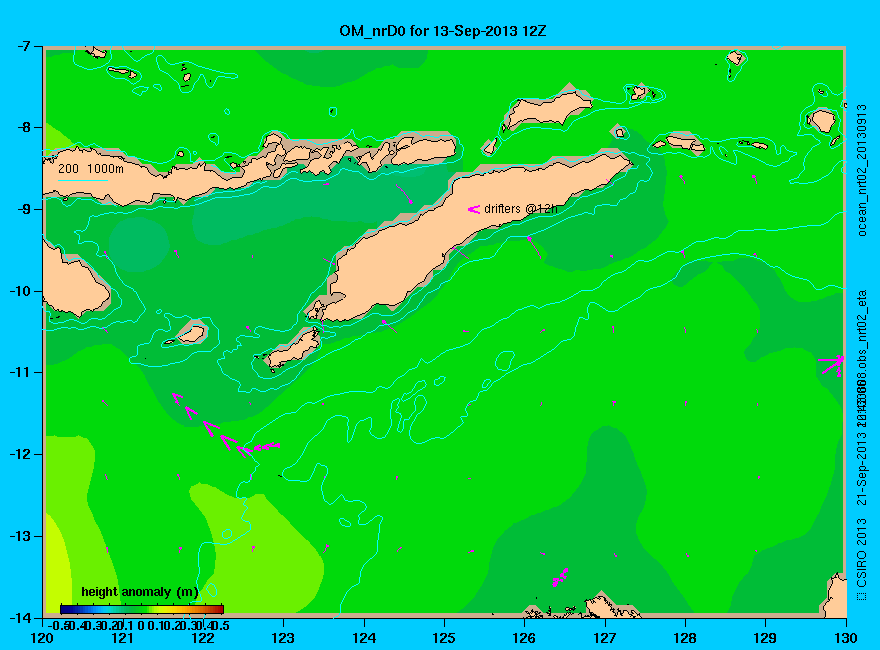Click the magenta arrow beside the drifters label
The height and width of the screenshot is (650, 880).
point(474,209)
